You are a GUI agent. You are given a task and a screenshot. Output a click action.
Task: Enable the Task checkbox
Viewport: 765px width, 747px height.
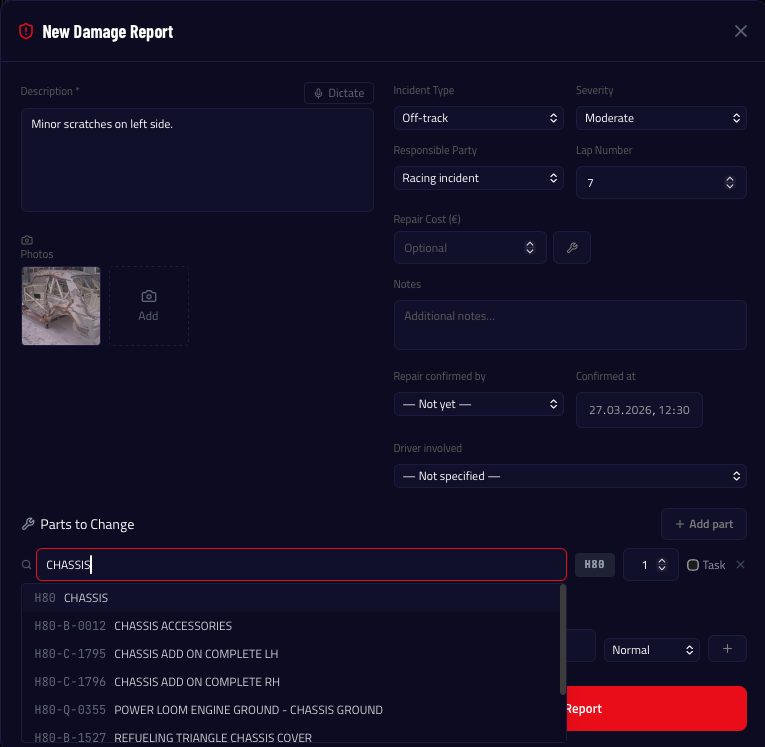[x=693, y=565]
